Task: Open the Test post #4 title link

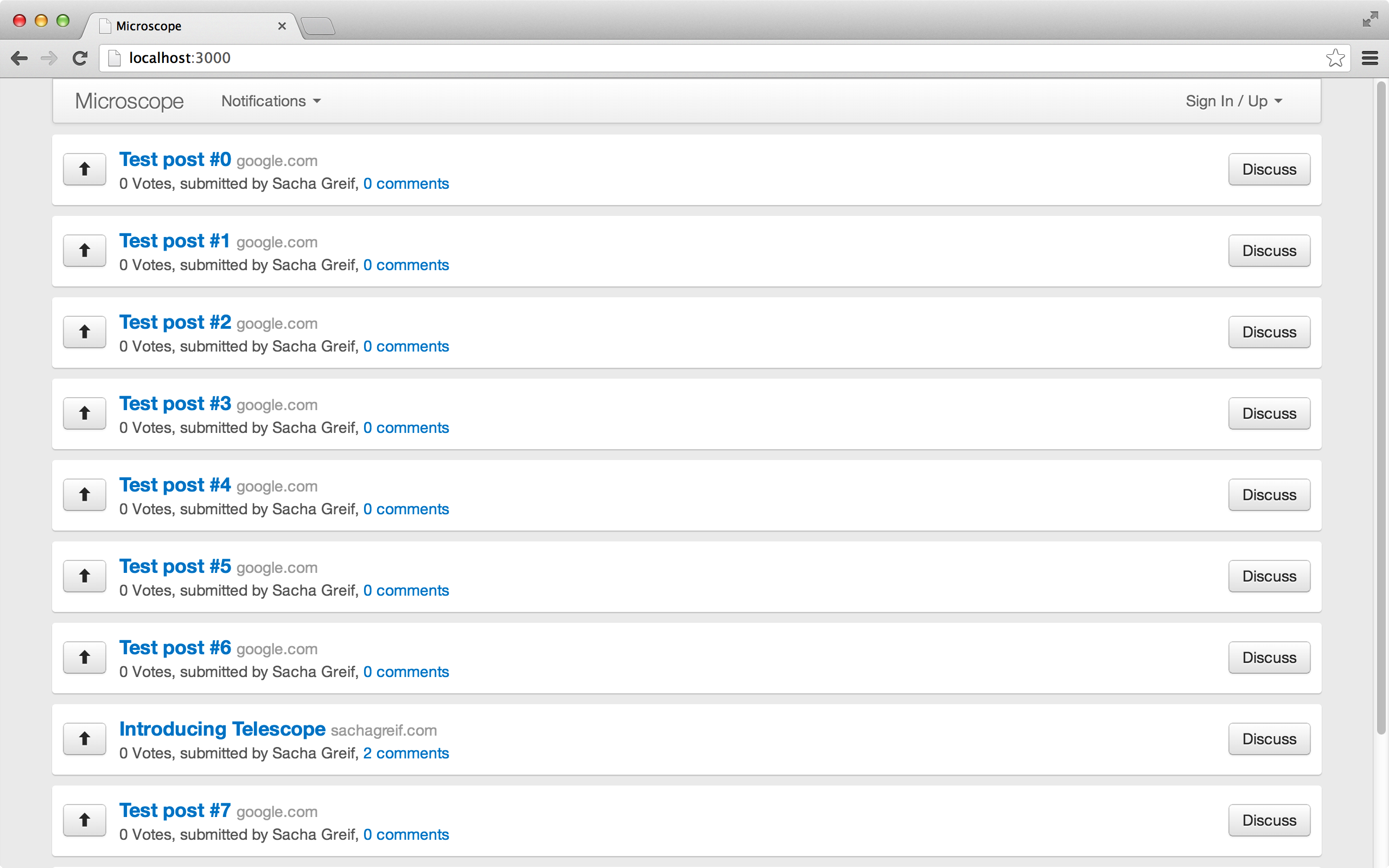Action: [x=175, y=485]
